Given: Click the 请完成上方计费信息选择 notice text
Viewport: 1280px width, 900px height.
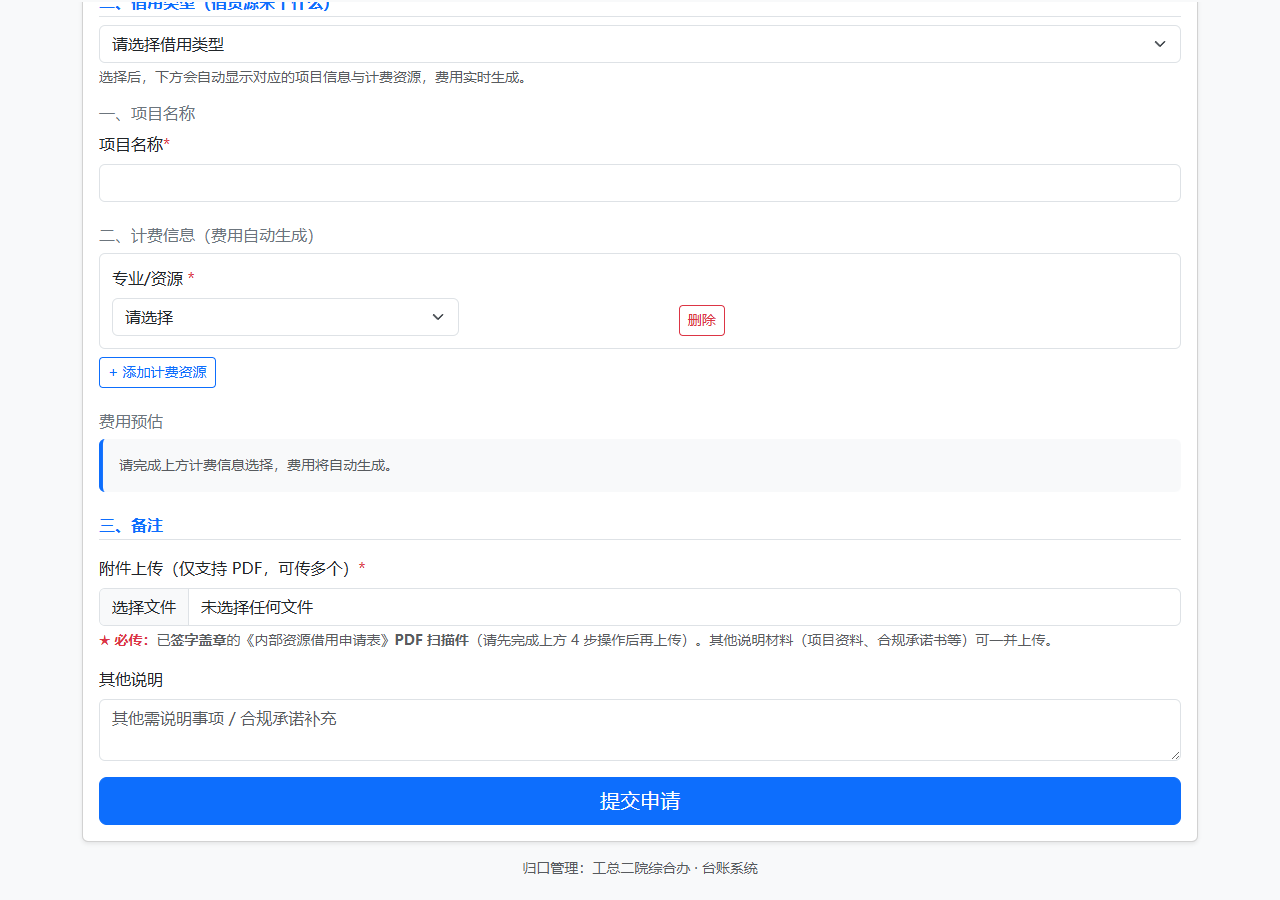Looking at the screenshot, I should click(x=256, y=465).
